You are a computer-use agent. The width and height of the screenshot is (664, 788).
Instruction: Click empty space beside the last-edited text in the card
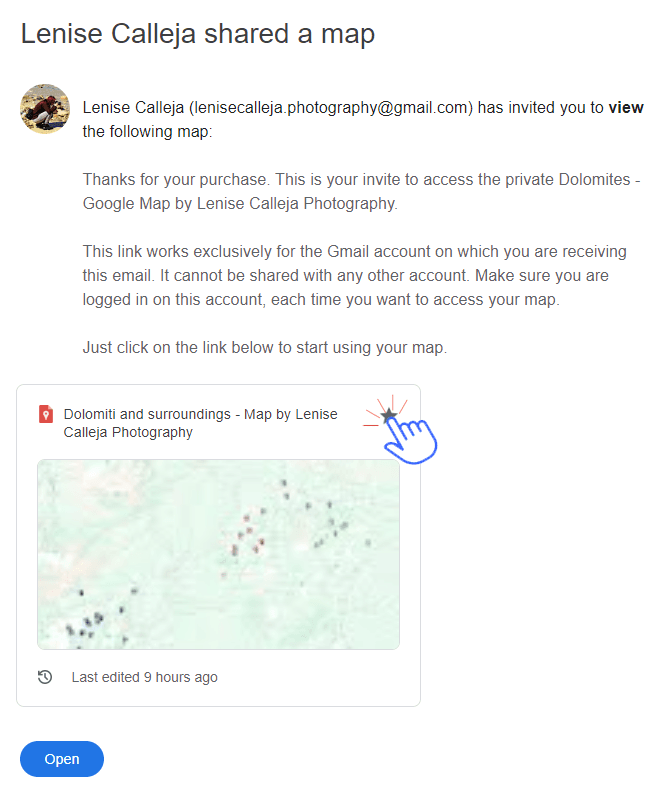click(x=320, y=677)
